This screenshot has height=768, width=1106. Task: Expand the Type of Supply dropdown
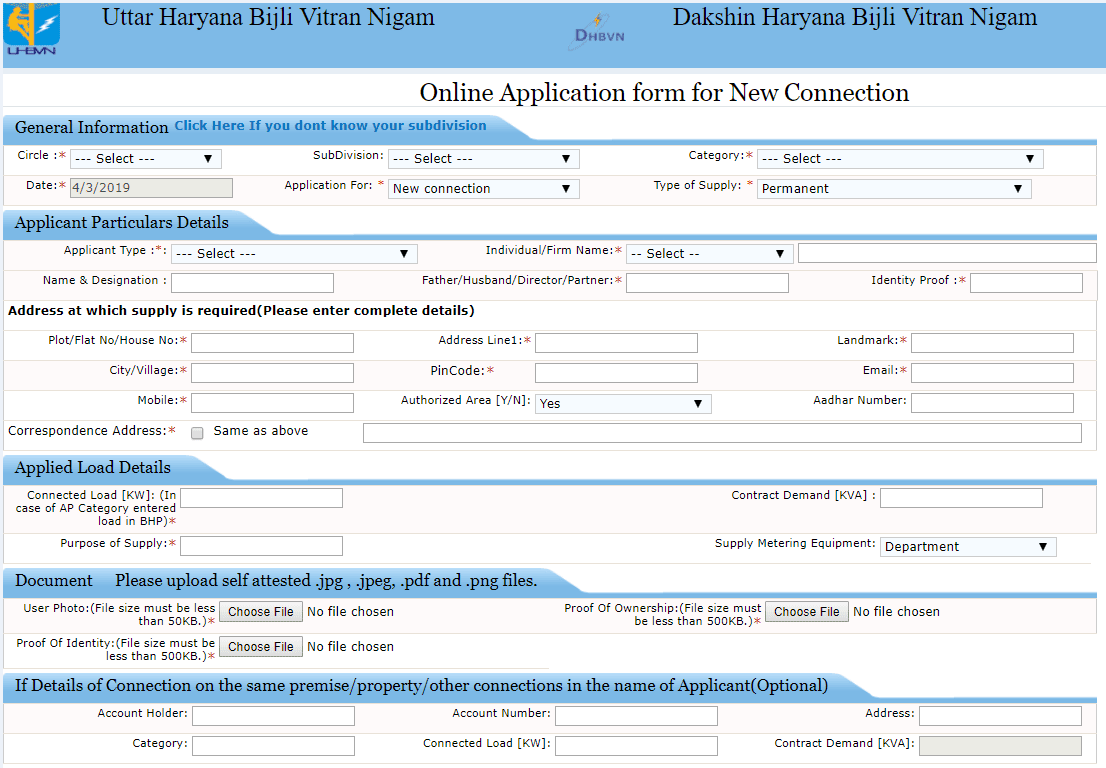click(894, 189)
